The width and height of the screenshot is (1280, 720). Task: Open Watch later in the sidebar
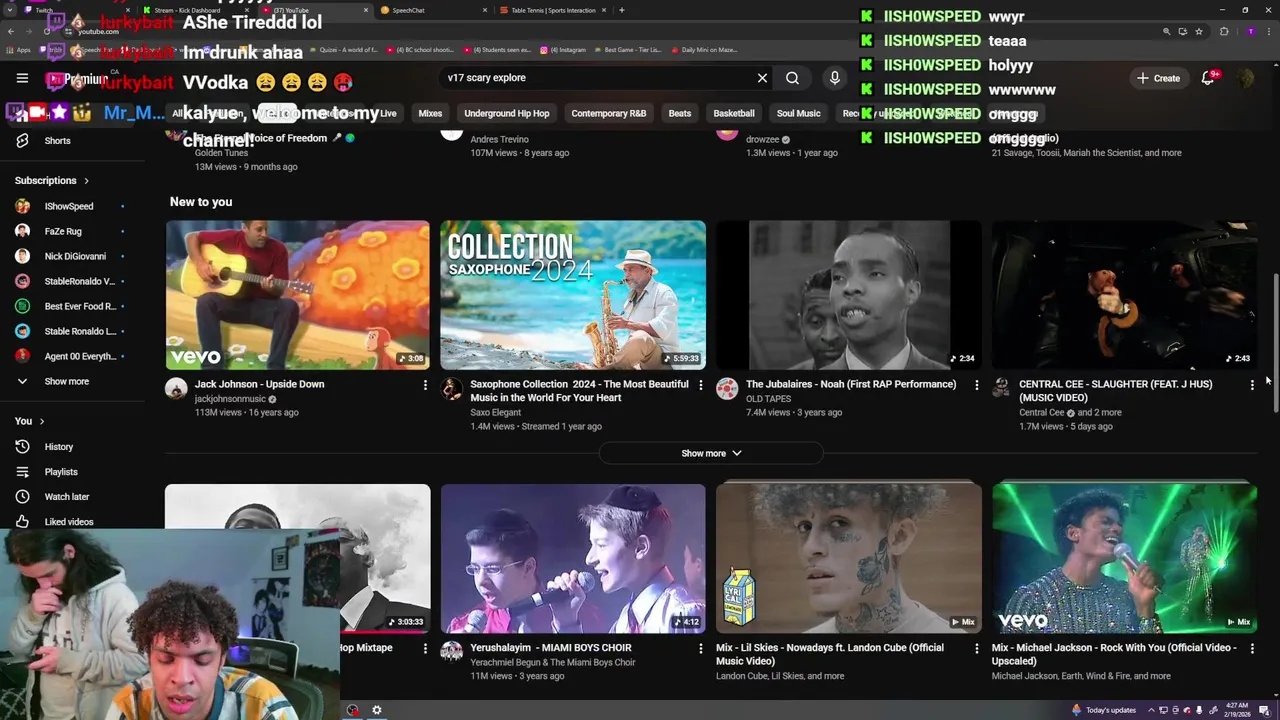70,497
